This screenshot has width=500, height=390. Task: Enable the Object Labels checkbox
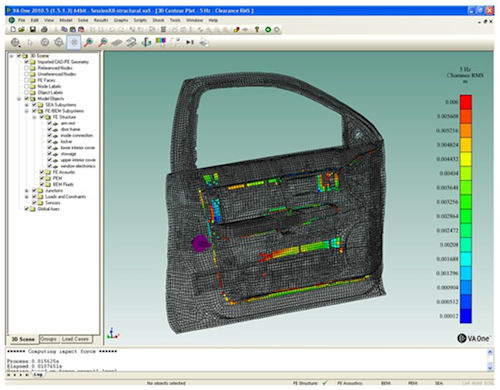pos(26,92)
